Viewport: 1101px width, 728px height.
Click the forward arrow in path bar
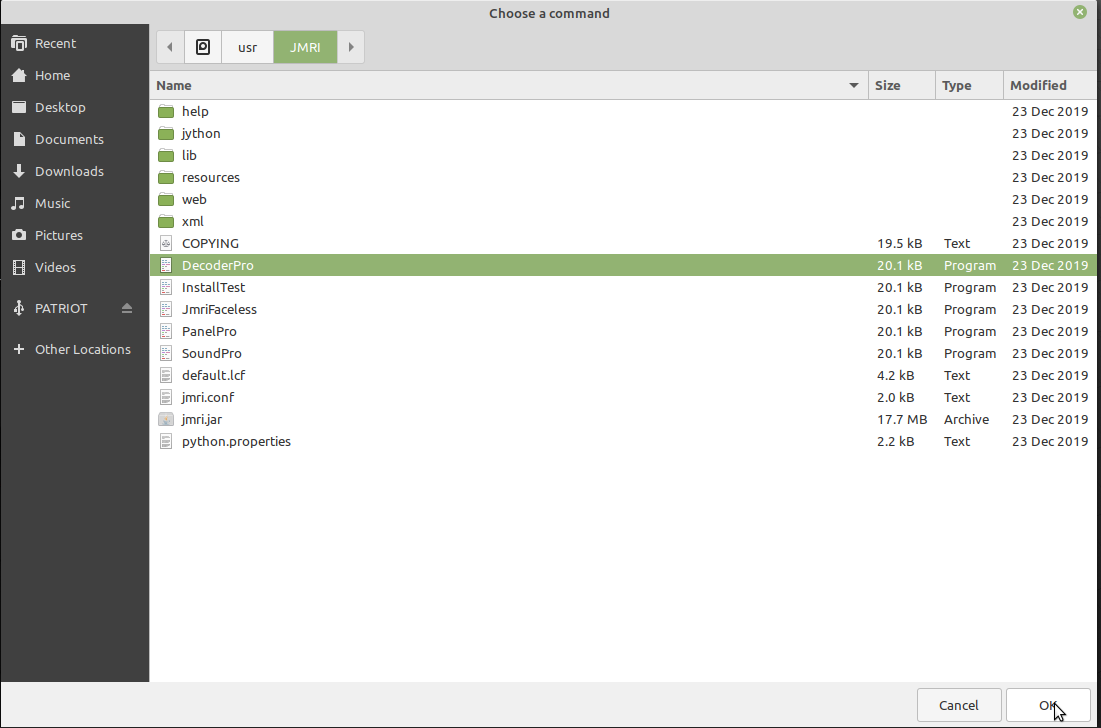[x=351, y=47]
